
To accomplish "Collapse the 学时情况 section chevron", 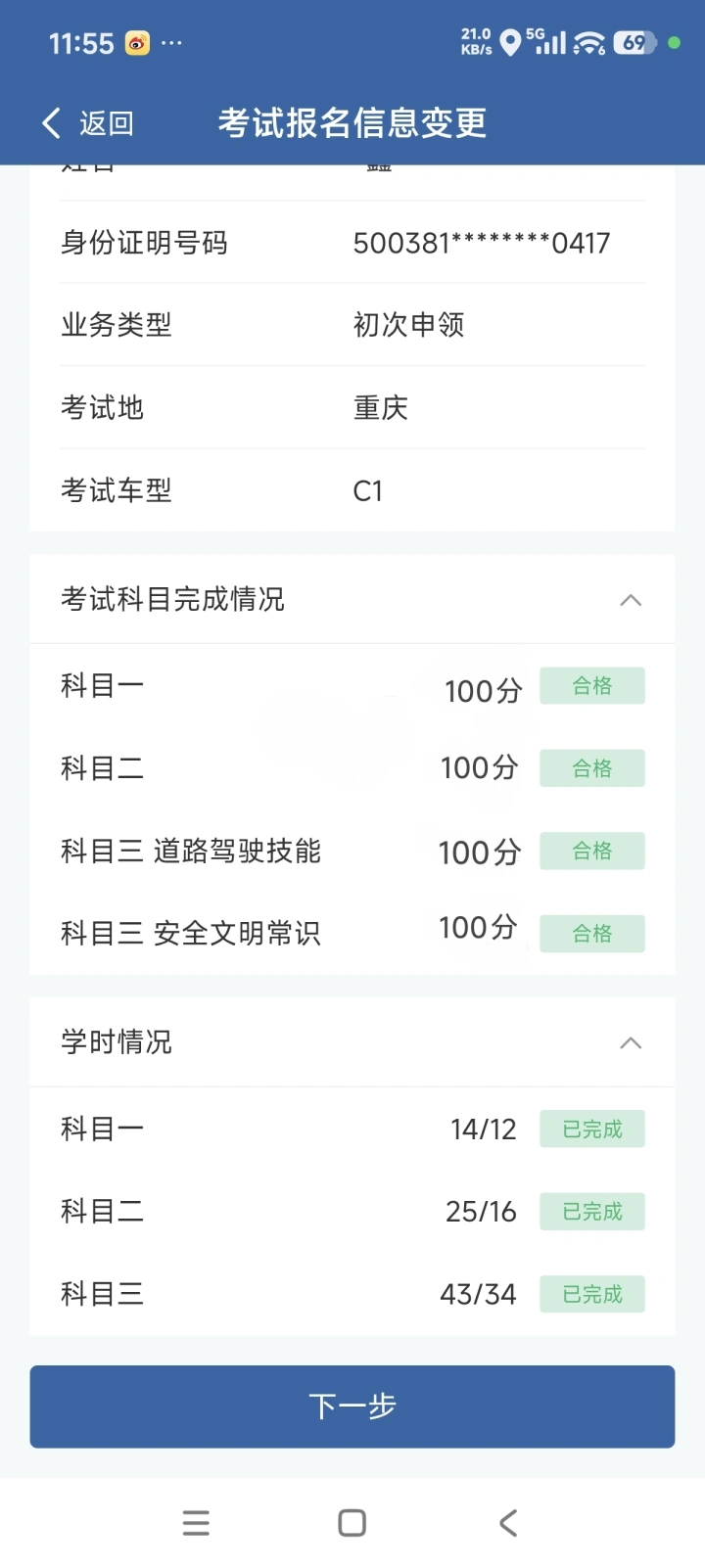I will [631, 1042].
